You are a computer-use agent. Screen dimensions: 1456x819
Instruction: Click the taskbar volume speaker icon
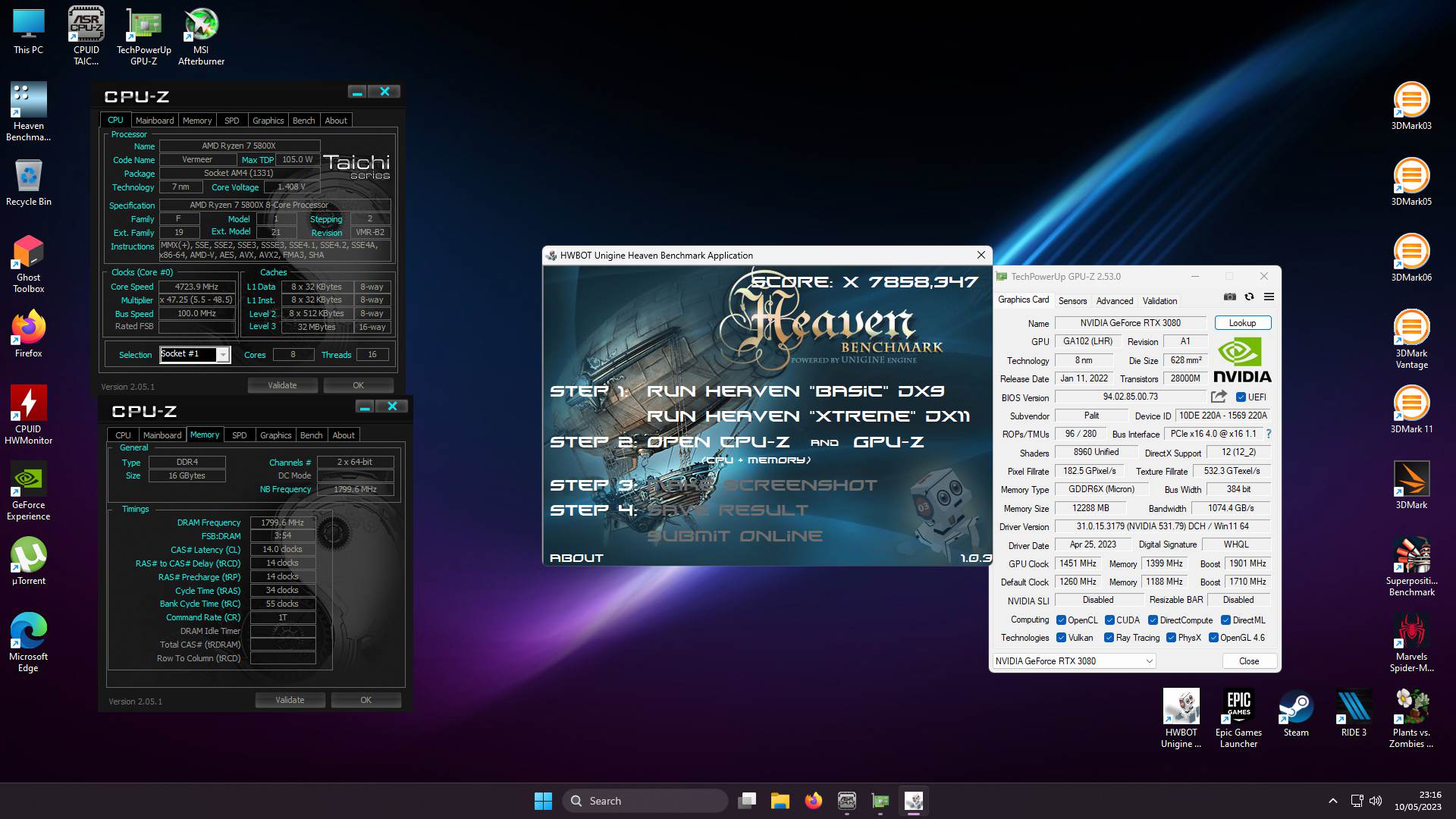point(1376,801)
